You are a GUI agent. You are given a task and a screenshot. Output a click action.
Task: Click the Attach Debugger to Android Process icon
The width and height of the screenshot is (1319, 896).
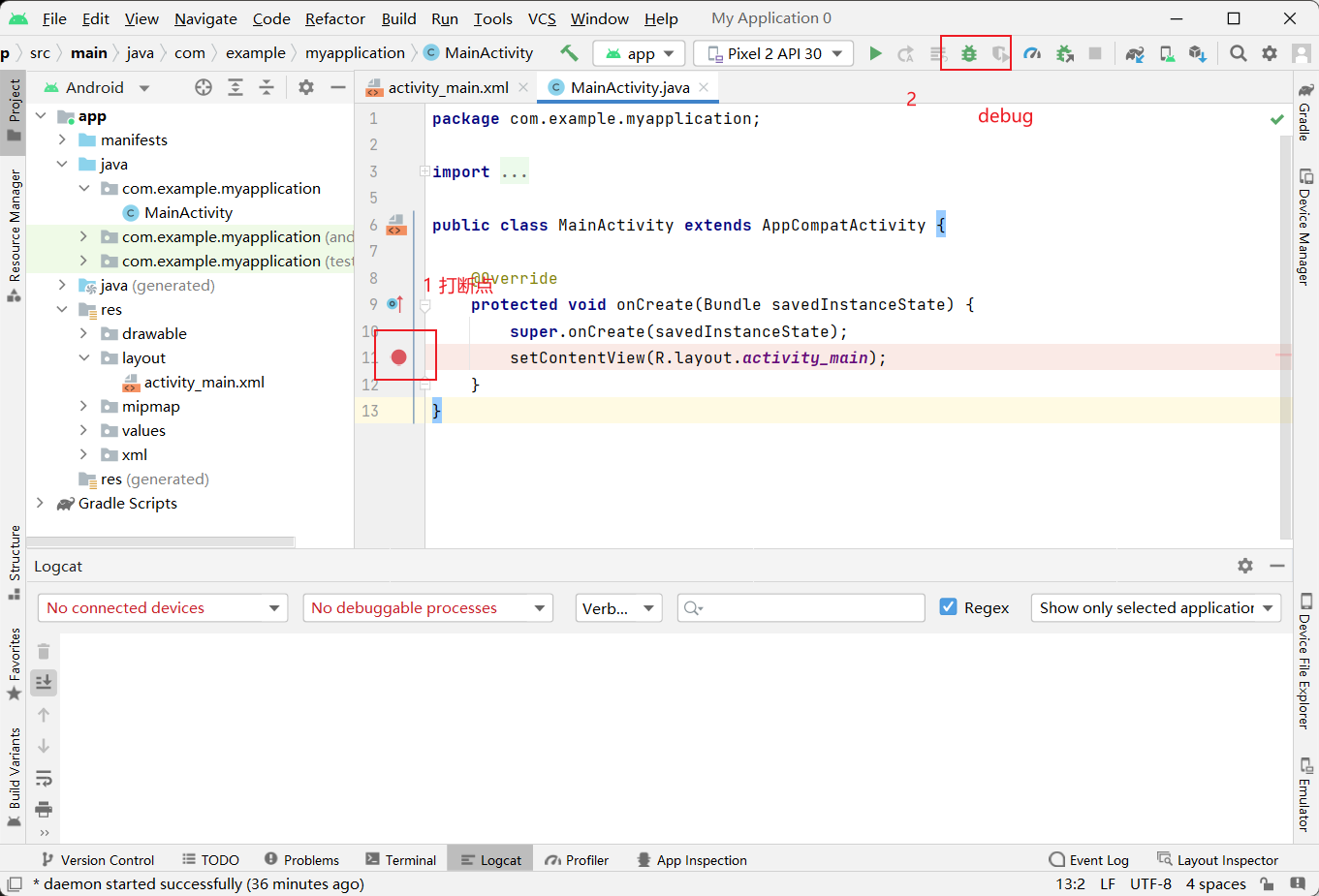pyautogui.click(x=1064, y=53)
